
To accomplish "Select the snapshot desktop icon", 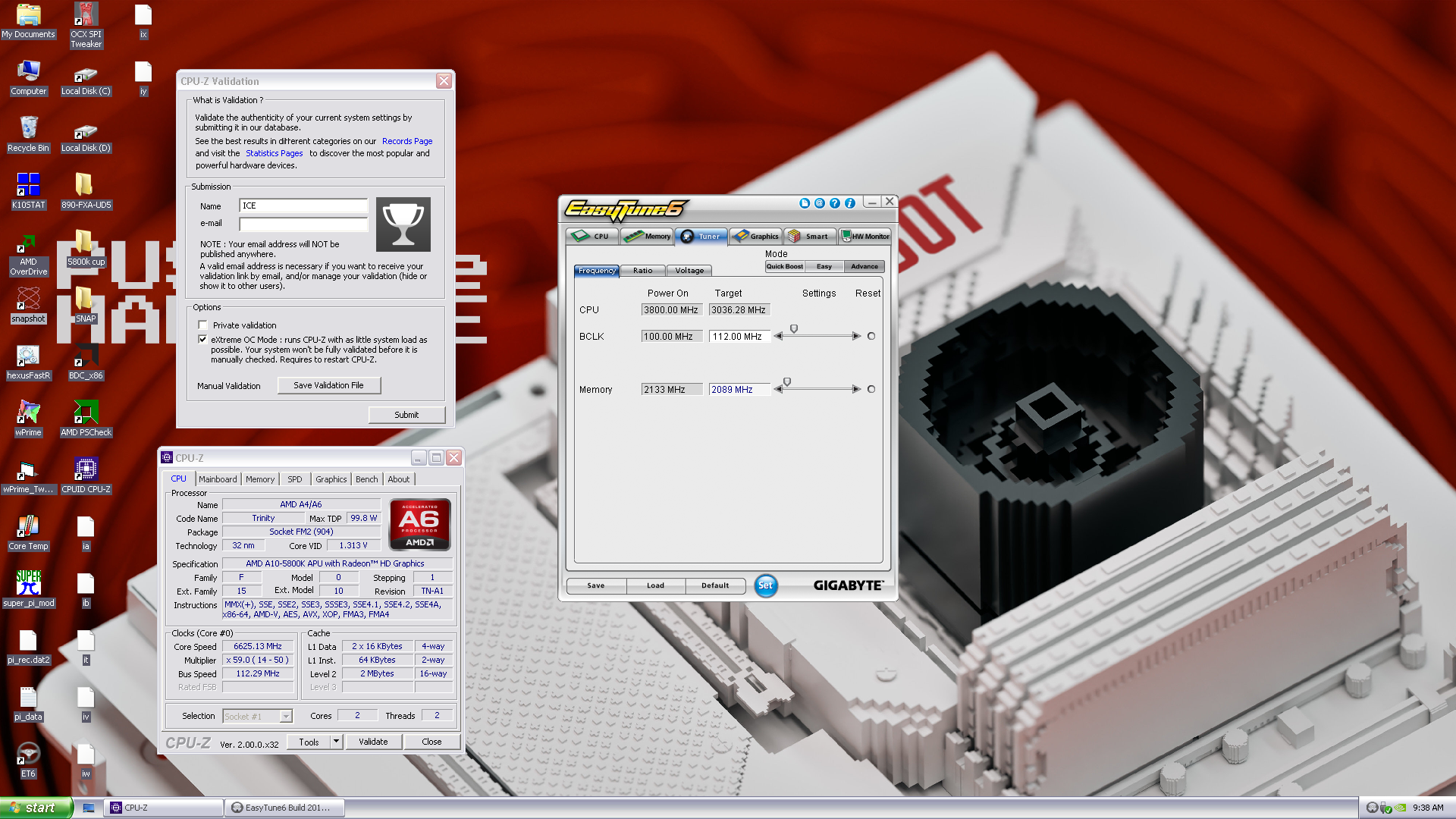I will tap(28, 305).
